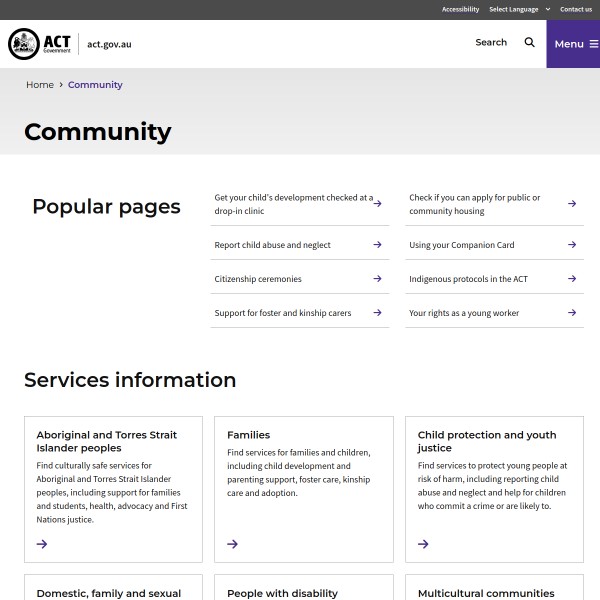
Task: Open Support for foster and kinship carers
Action: [x=283, y=313]
